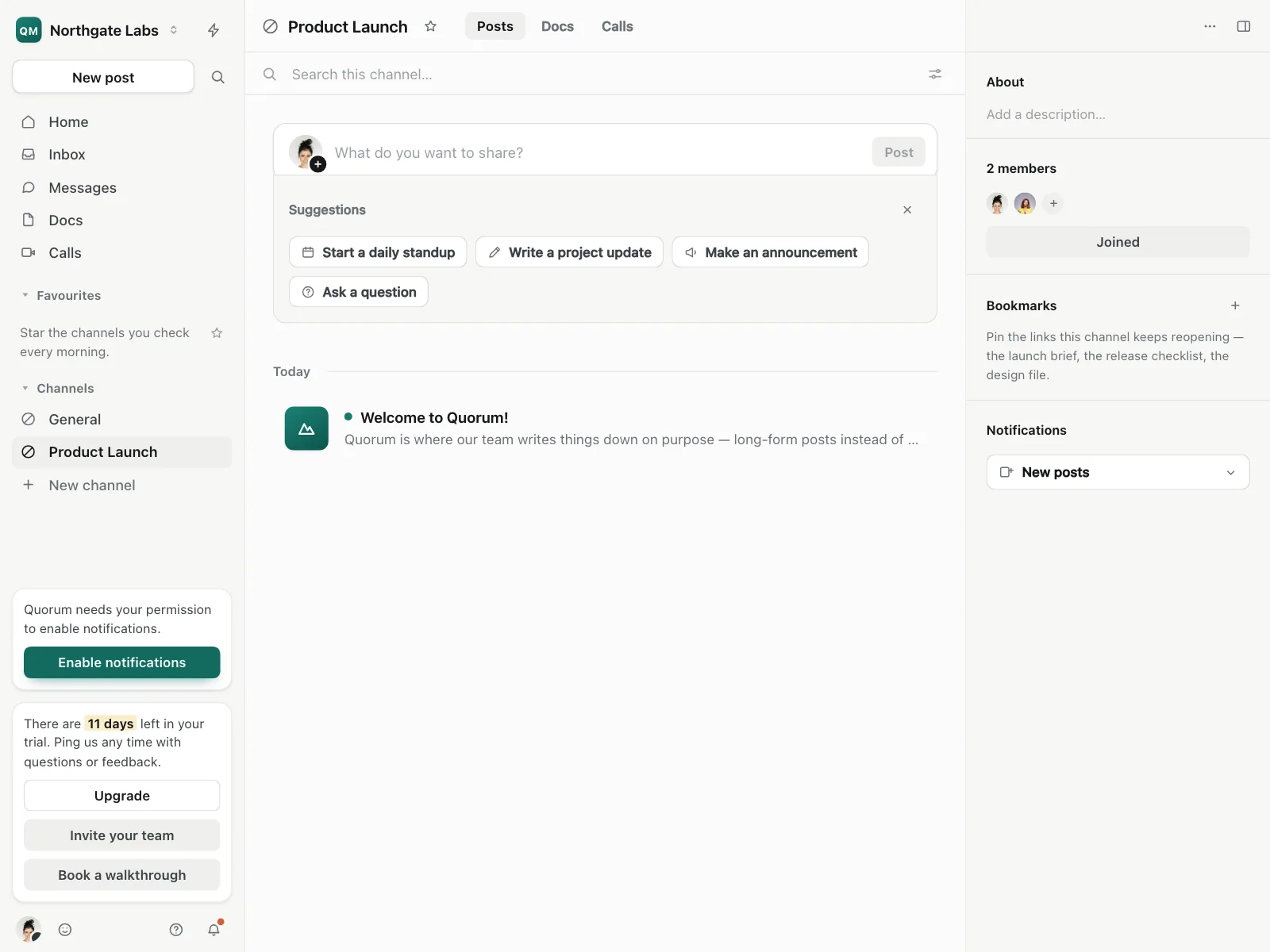Dismiss the Suggestions panel

coord(907,209)
